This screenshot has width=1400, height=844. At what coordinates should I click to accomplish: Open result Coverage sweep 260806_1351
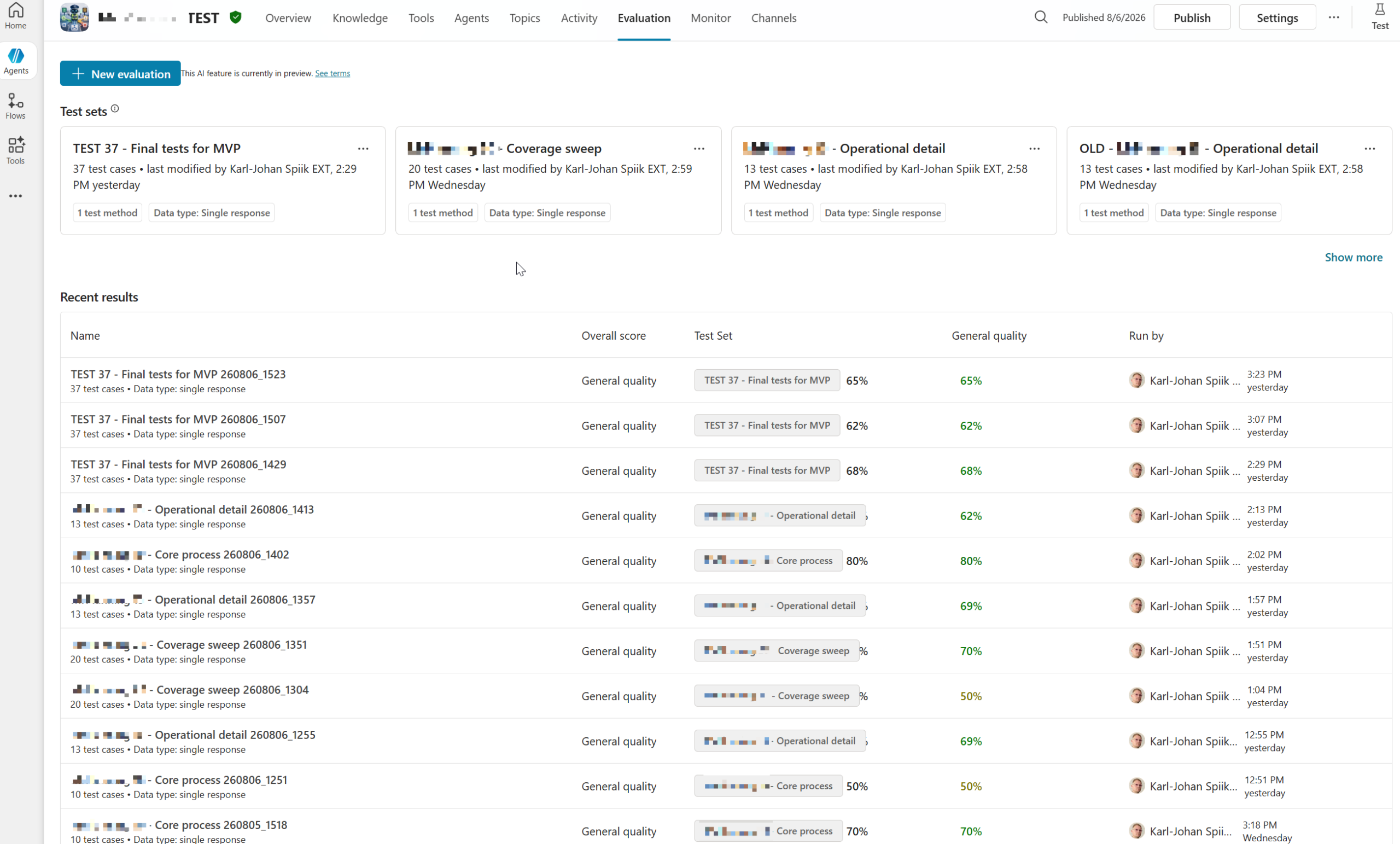coord(189,645)
